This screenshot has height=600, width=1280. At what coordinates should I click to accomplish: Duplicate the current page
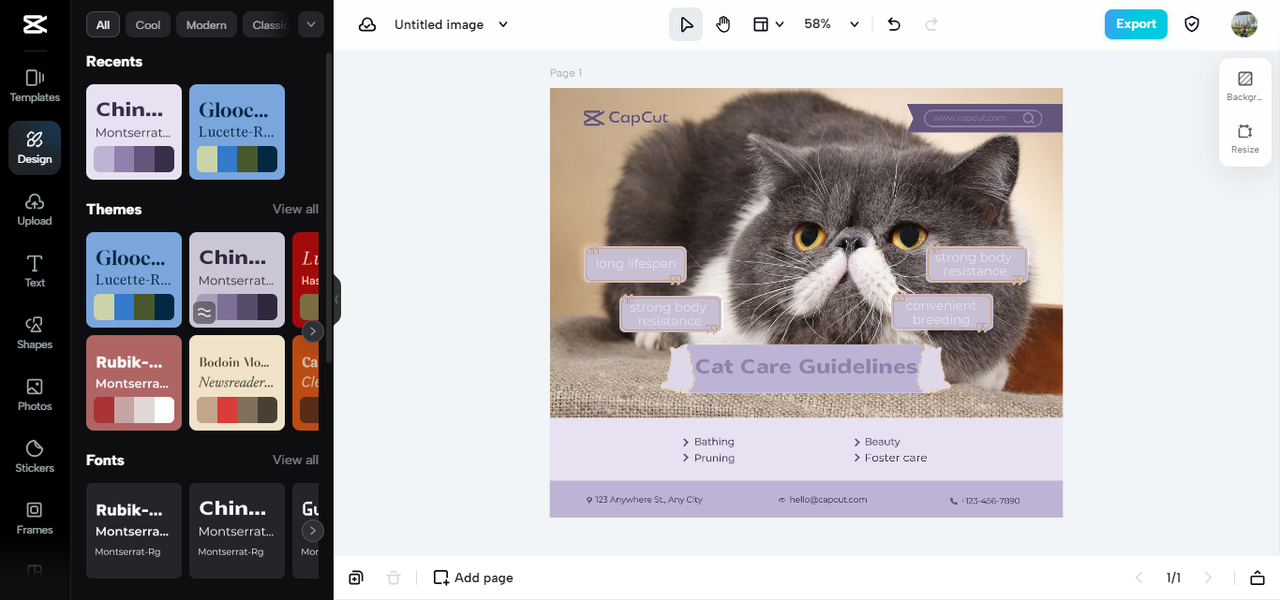(356, 578)
